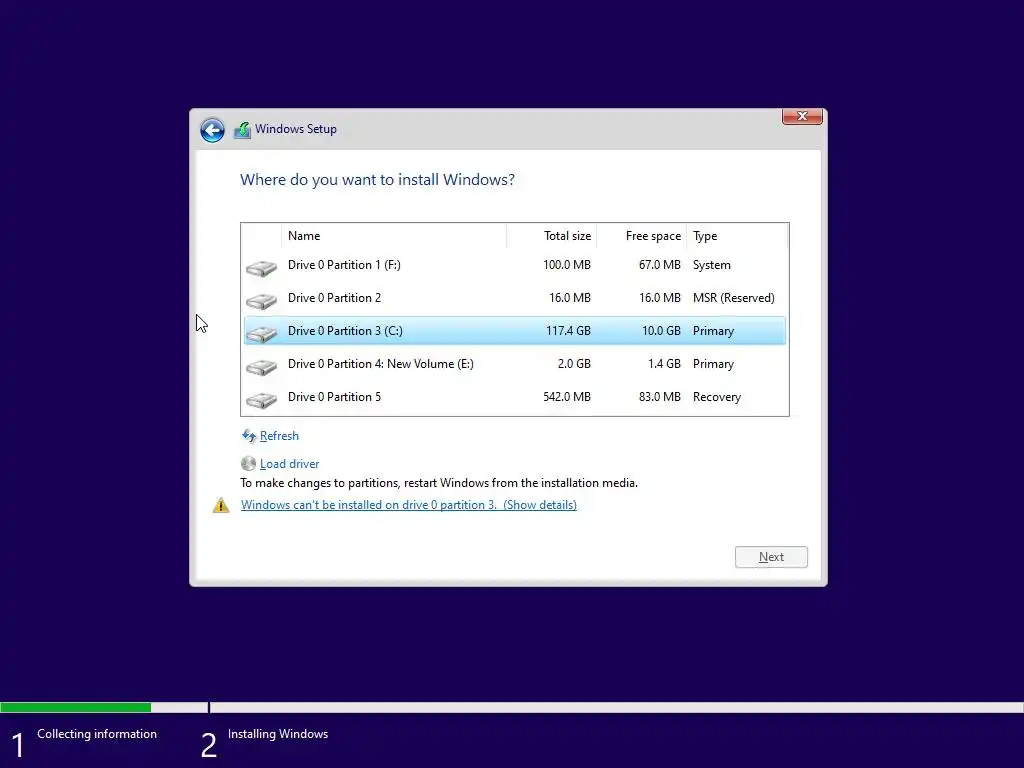Image resolution: width=1024 pixels, height=768 pixels.
Task: Select Drive 0 Partition 5 row
Action: click(x=515, y=396)
